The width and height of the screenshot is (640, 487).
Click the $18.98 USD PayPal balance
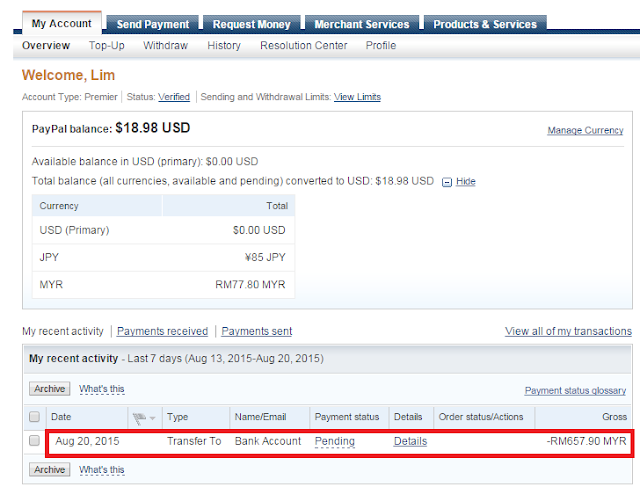click(x=153, y=128)
